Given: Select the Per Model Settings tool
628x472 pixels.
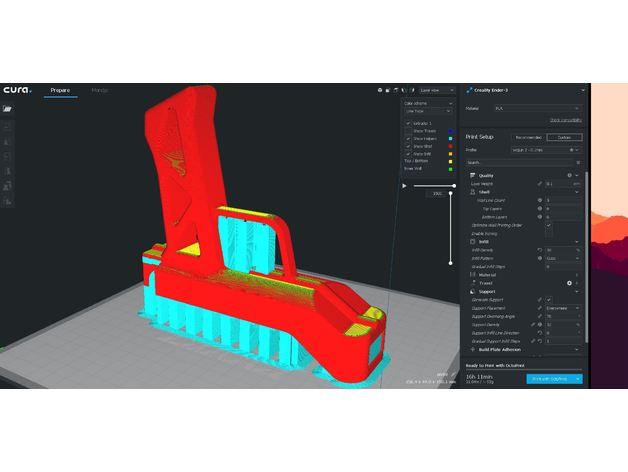Looking at the screenshot, I should point(8,184).
